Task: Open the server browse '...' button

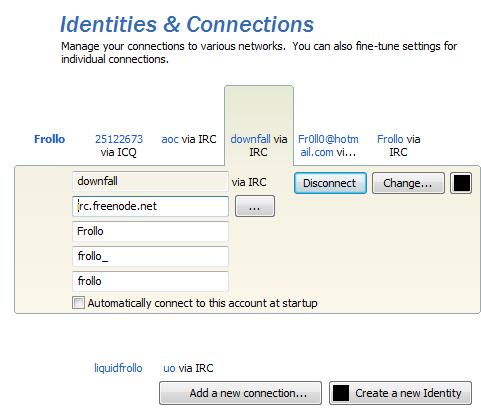Action: (255, 206)
